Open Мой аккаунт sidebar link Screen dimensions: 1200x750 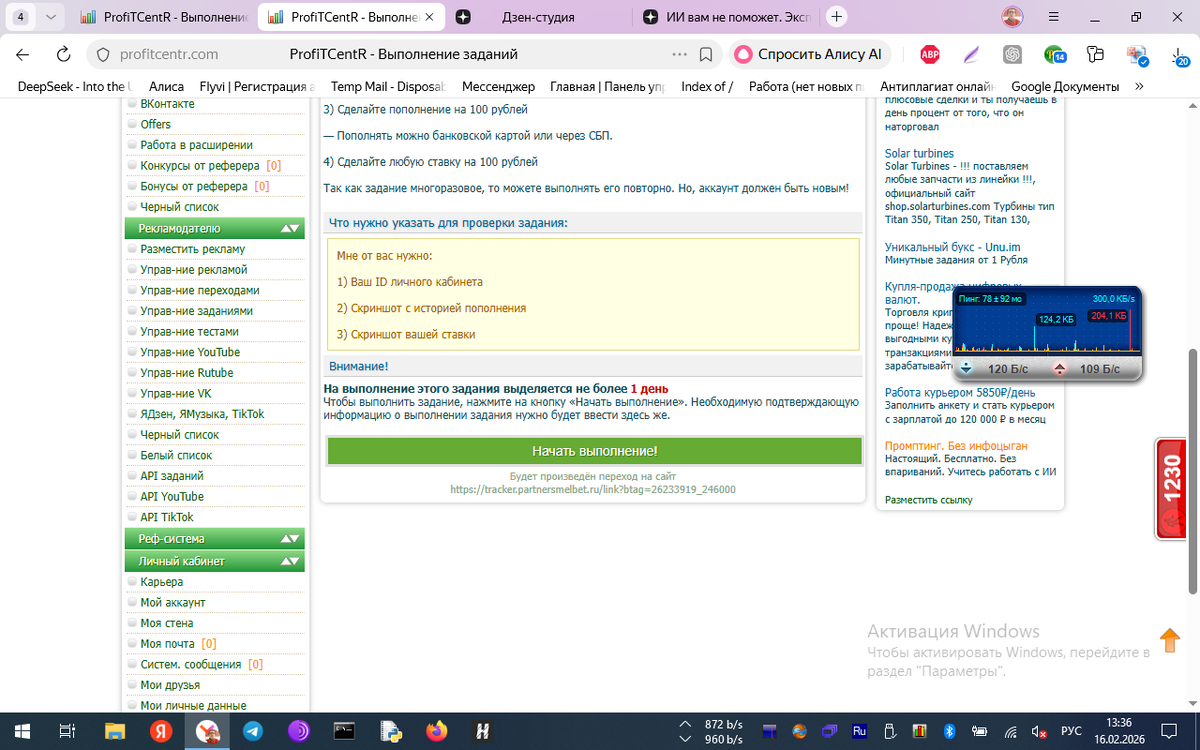[173, 603]
